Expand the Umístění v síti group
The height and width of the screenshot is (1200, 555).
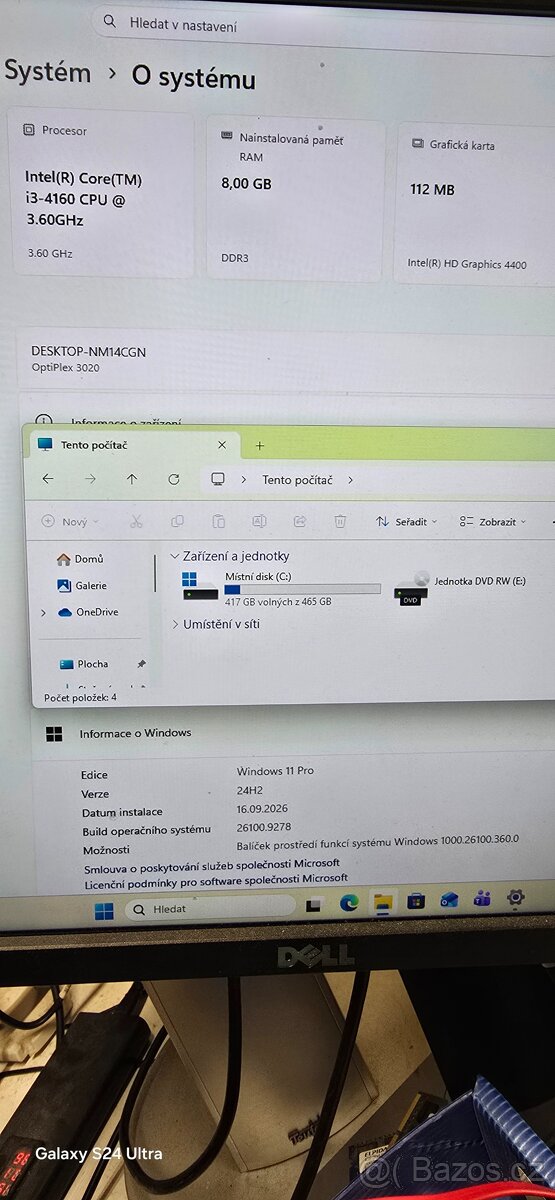(x=176, y=624)
